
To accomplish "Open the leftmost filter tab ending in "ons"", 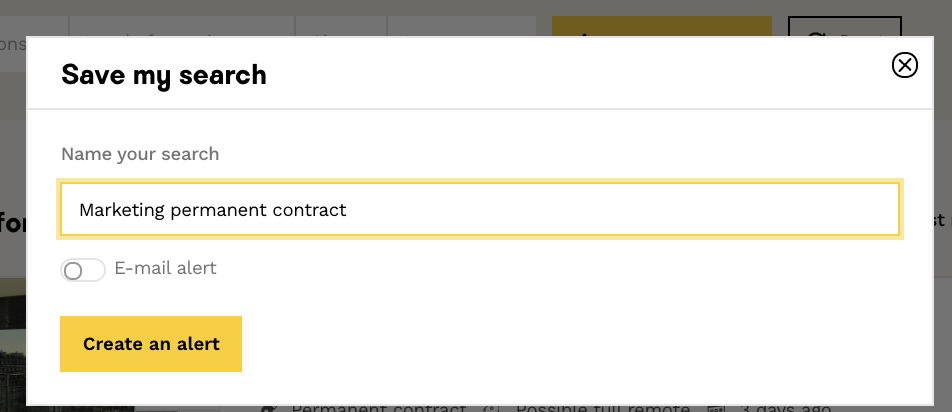I will 12,44.
